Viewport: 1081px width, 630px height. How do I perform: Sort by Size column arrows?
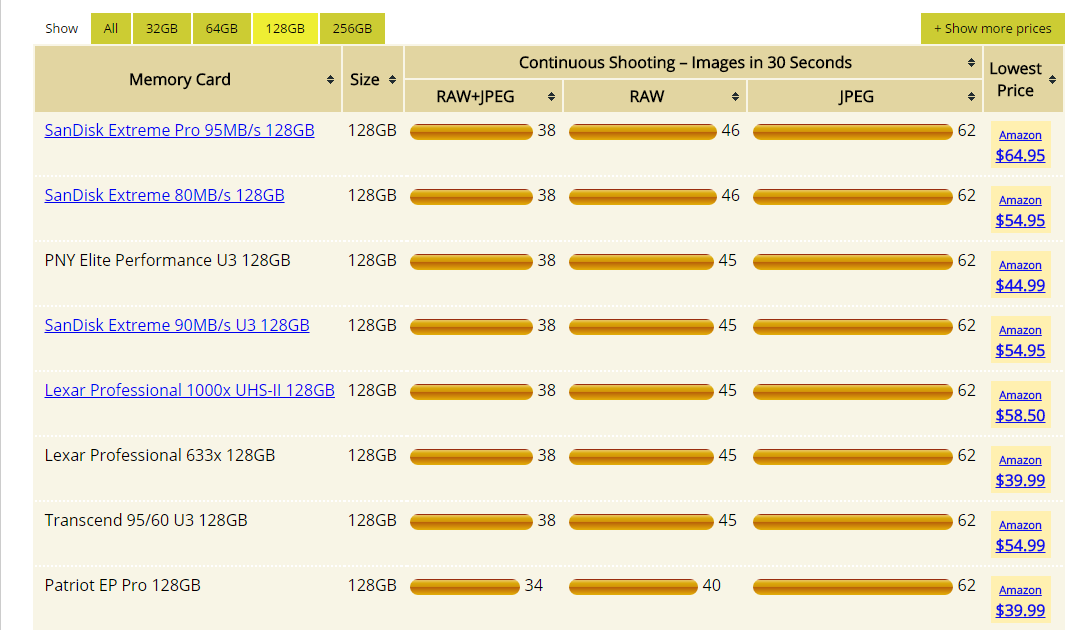[392, 80]
